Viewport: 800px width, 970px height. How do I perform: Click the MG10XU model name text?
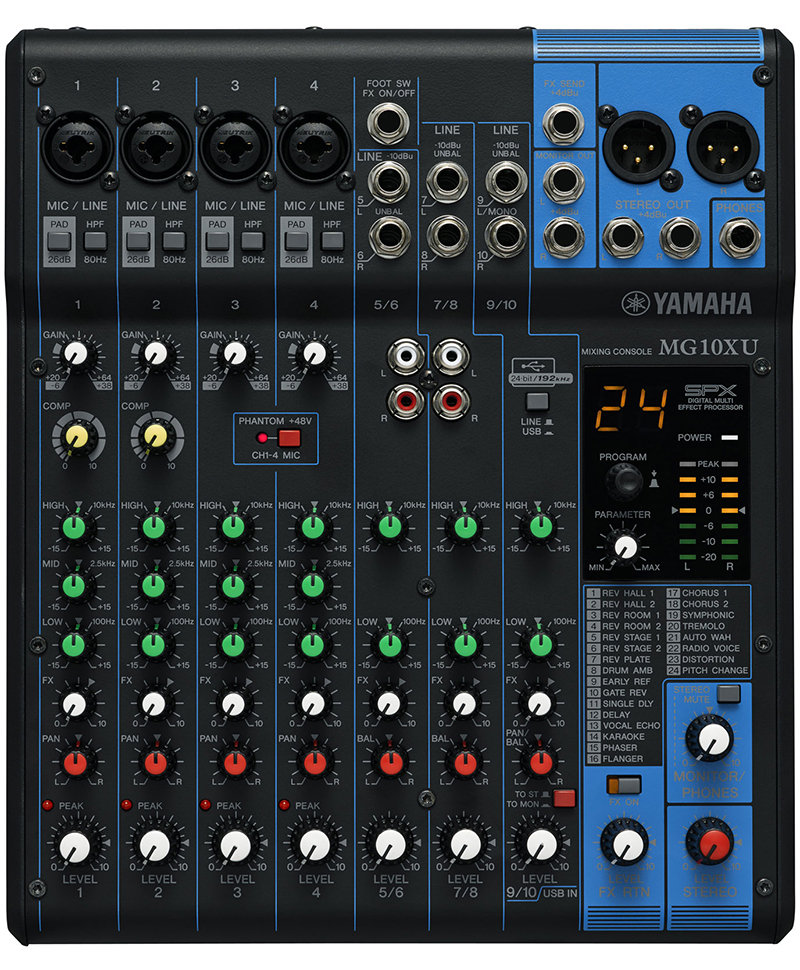coord(708,348)
